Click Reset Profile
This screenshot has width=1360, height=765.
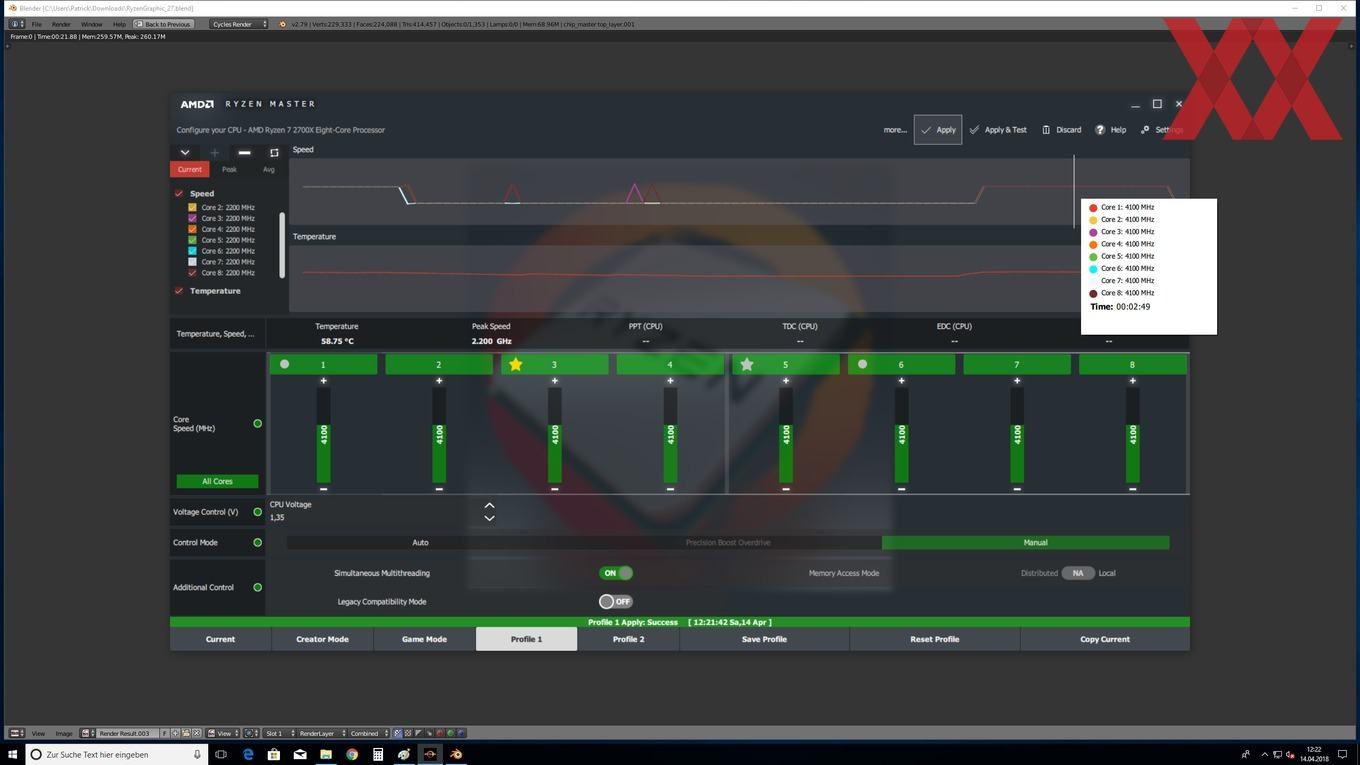coord(934,639)
